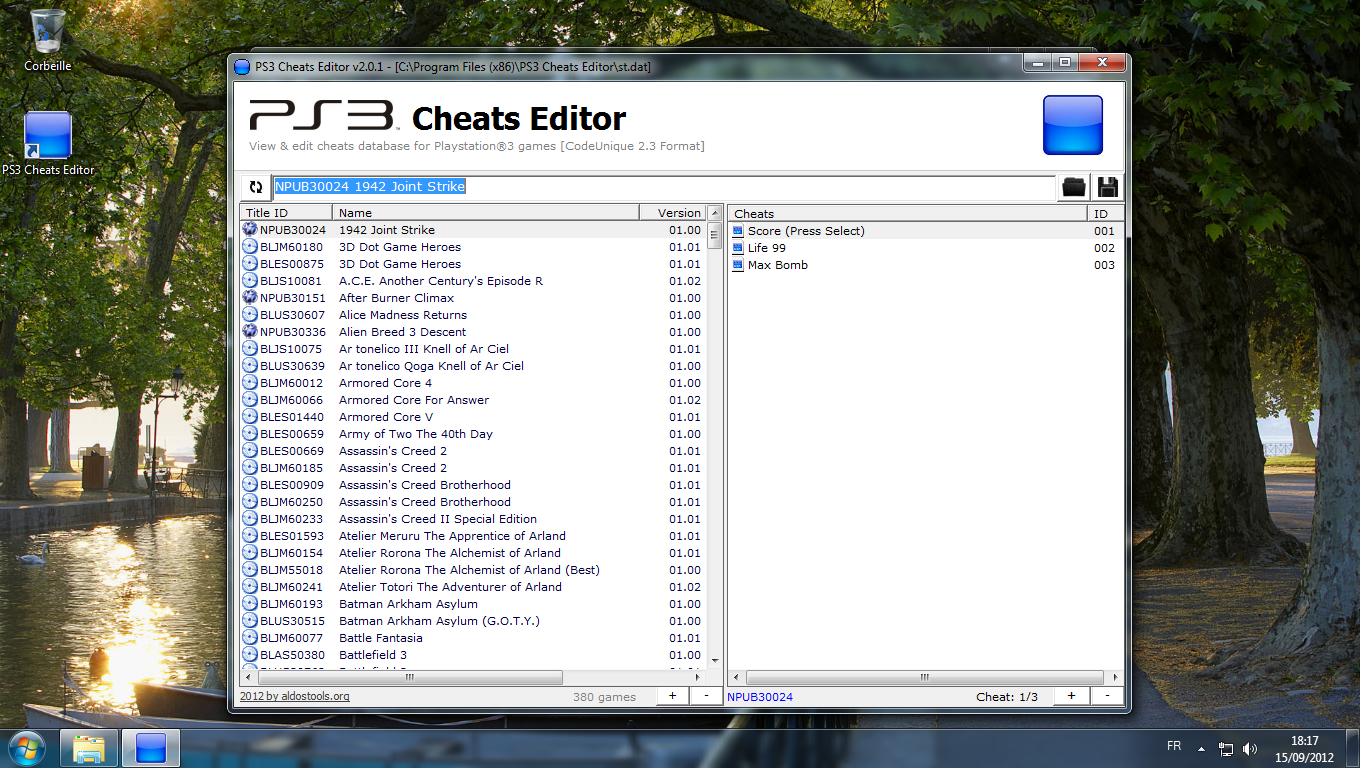The image size is (1360, 768).
Task: Click the network icon in system tray
Action: tap(1226, 748)
